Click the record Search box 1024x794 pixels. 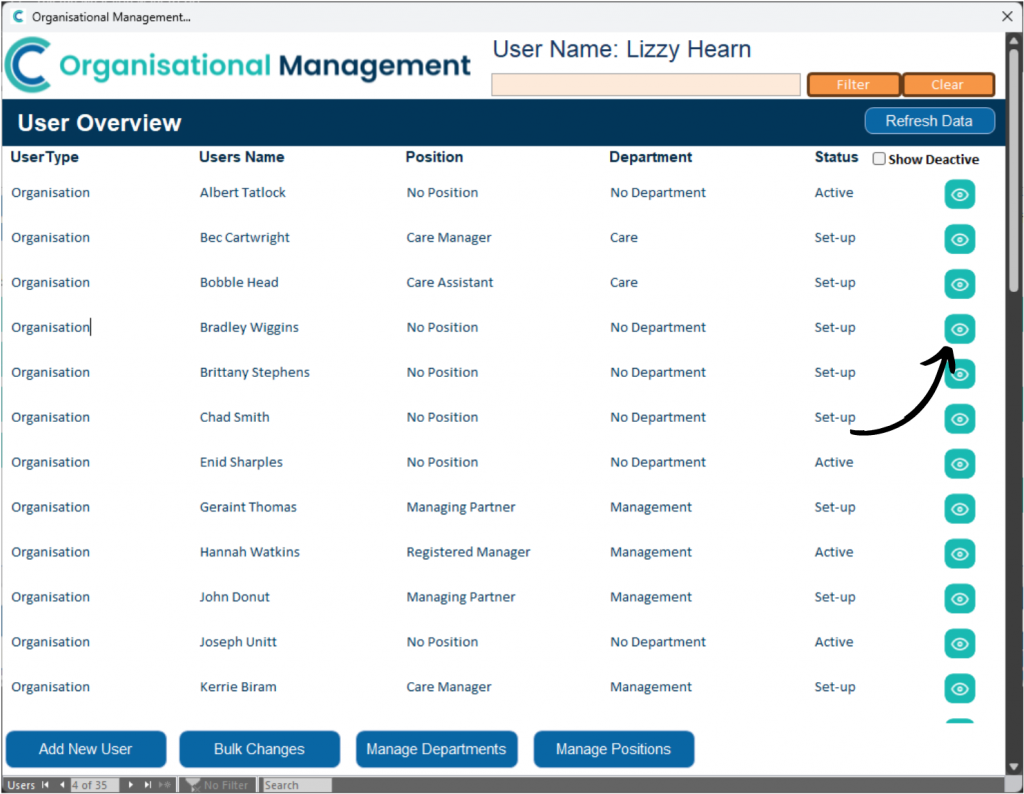(296, 785)
